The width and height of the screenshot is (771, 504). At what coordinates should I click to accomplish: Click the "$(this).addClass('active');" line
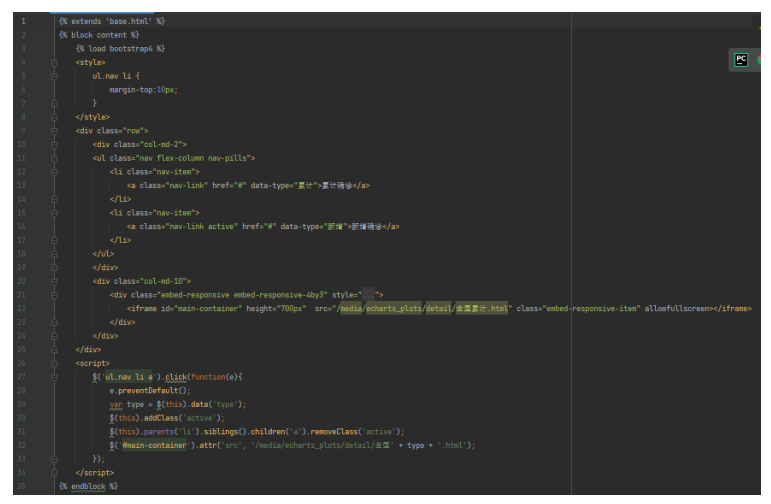coord(167,418)
